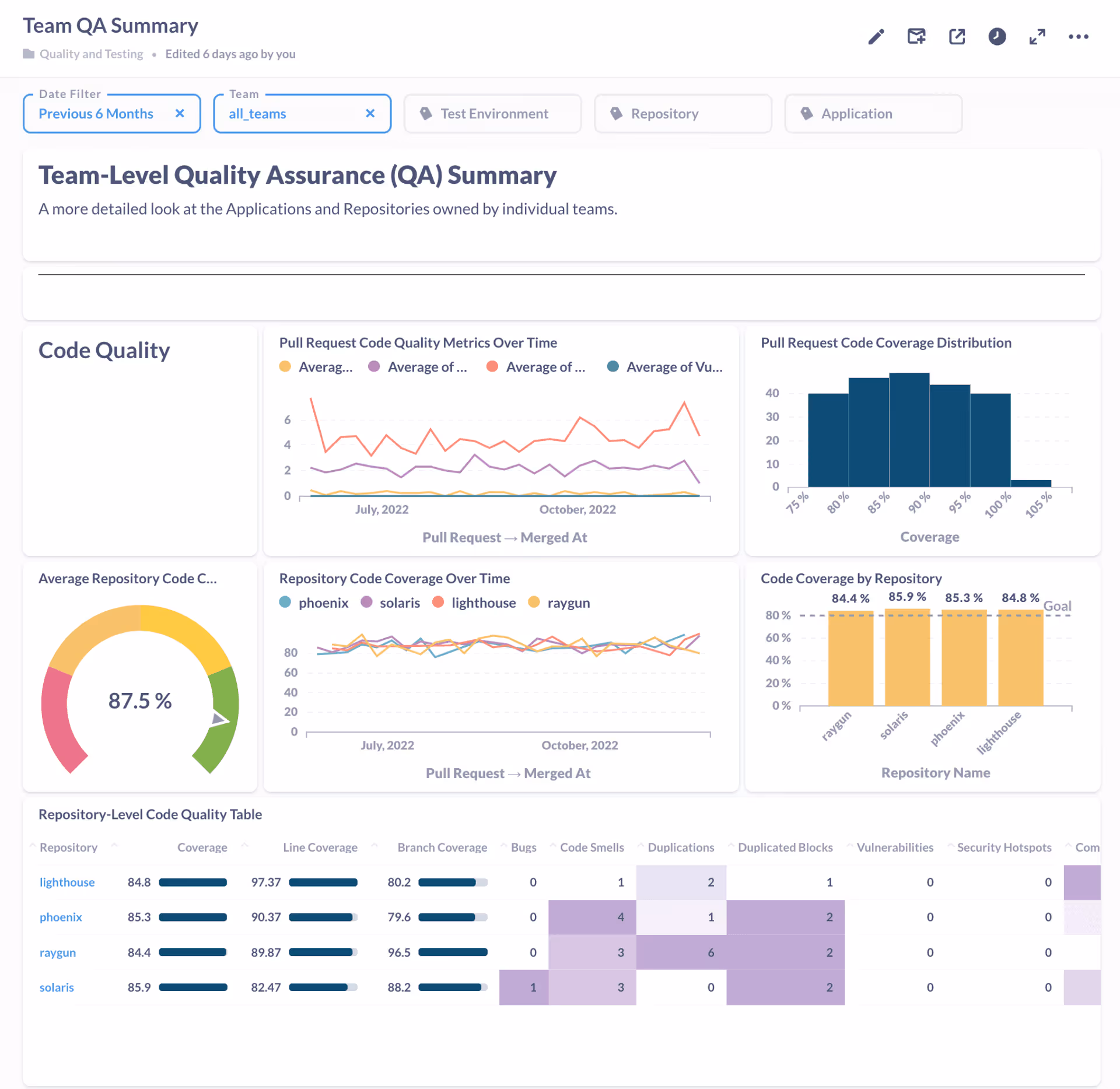Toggle the raygun legend item

(x=568, y=603)
